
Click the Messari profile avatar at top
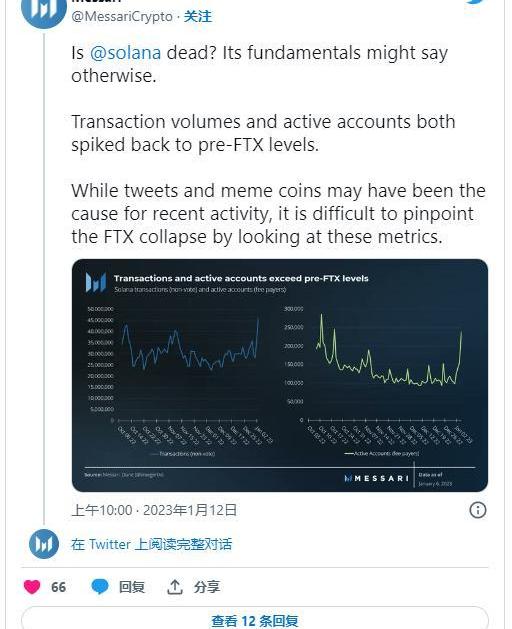point(43,9)
